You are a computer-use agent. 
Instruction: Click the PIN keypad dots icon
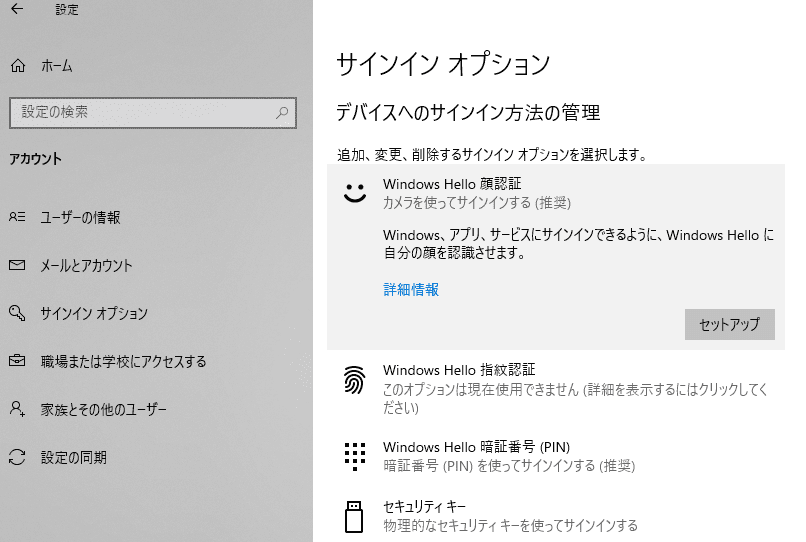point(355,456)
